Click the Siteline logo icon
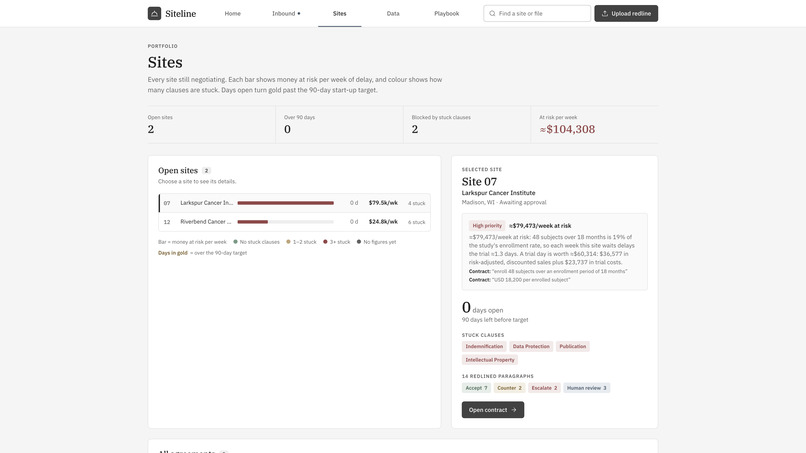The image size is (806, 453). [154, 13]
